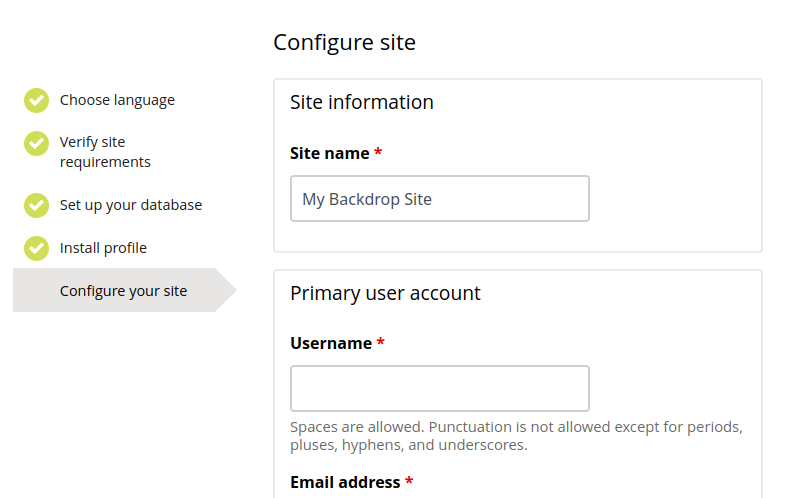Click the checkmark next to Set up your database

pos(36,205)
